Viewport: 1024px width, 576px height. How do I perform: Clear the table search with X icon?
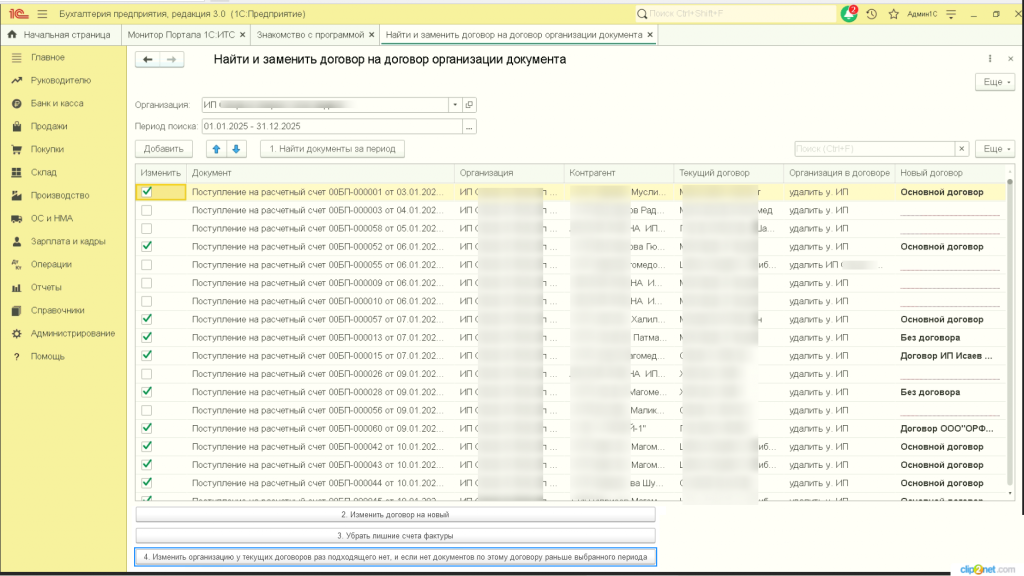(x=962, y=149)
